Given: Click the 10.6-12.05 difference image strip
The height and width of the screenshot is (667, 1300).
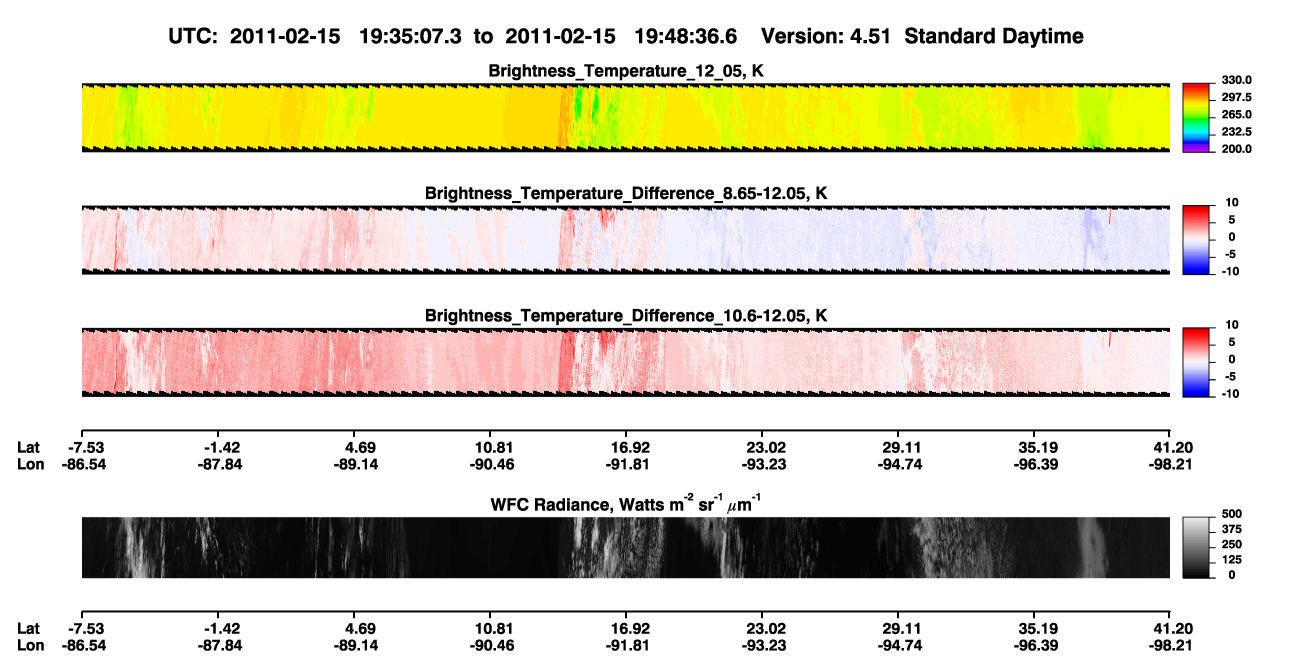Looking at the screenshot, I should click(625, 362).
